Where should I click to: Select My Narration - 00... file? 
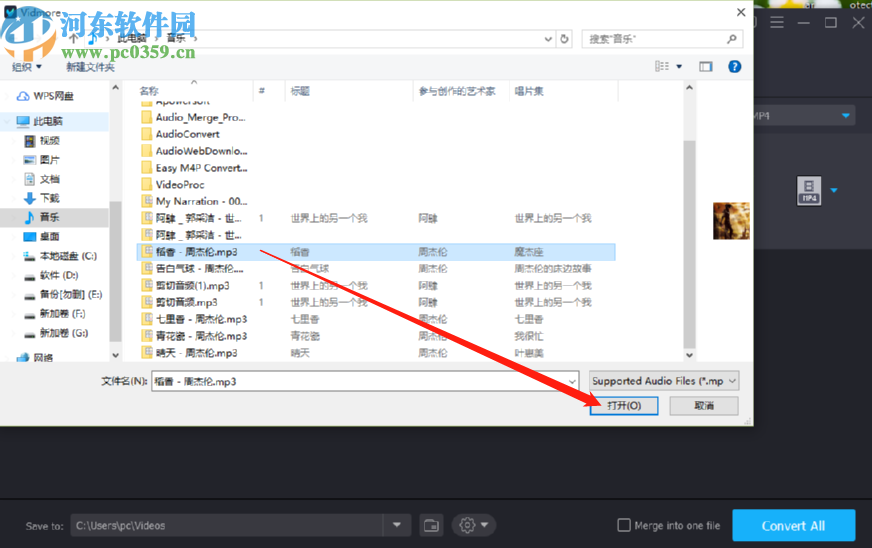201,201
